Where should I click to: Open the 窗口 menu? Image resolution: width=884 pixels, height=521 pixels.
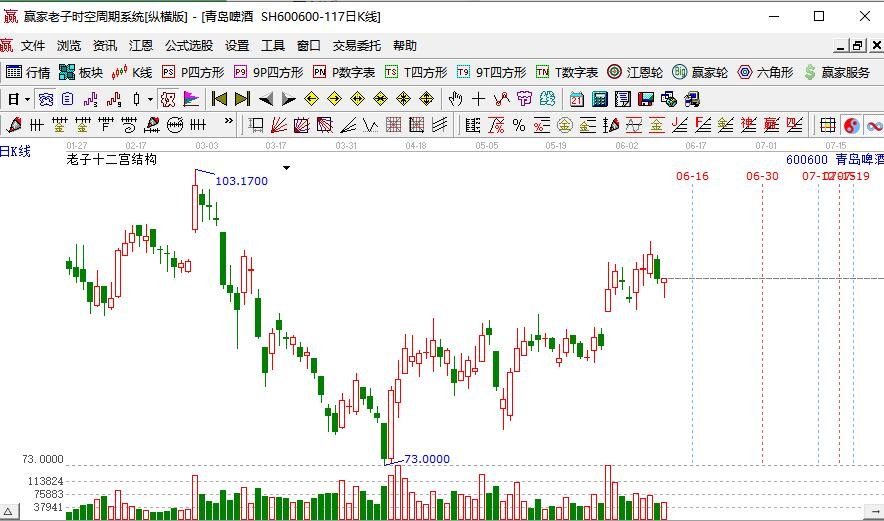309,46
